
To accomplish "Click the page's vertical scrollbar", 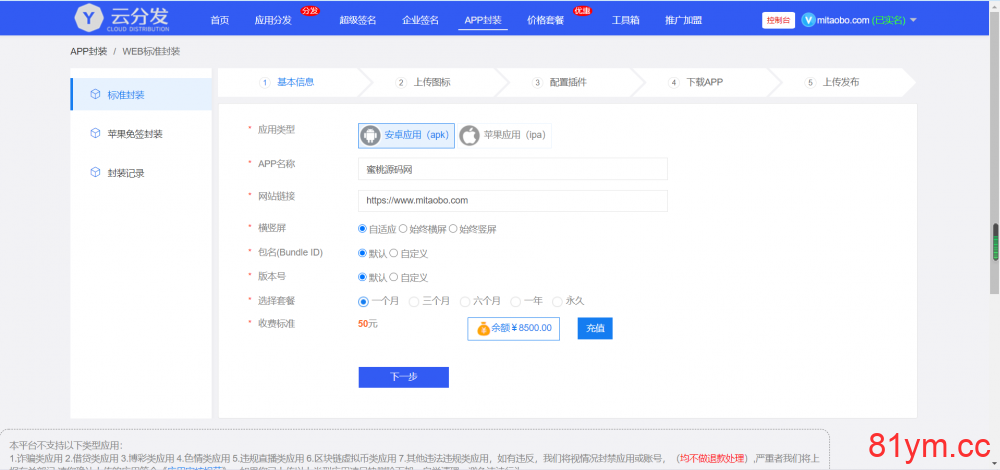I will pos(994,240).
